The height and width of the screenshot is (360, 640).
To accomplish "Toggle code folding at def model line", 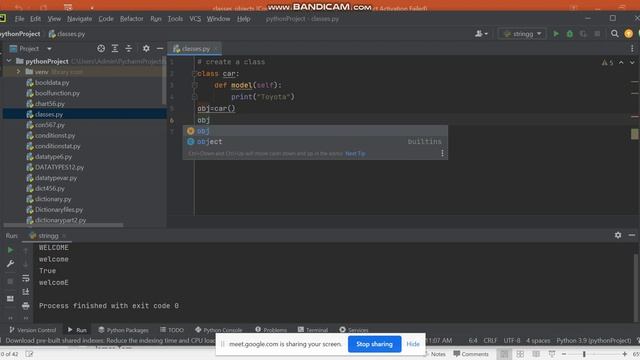I will coord(195,85).
